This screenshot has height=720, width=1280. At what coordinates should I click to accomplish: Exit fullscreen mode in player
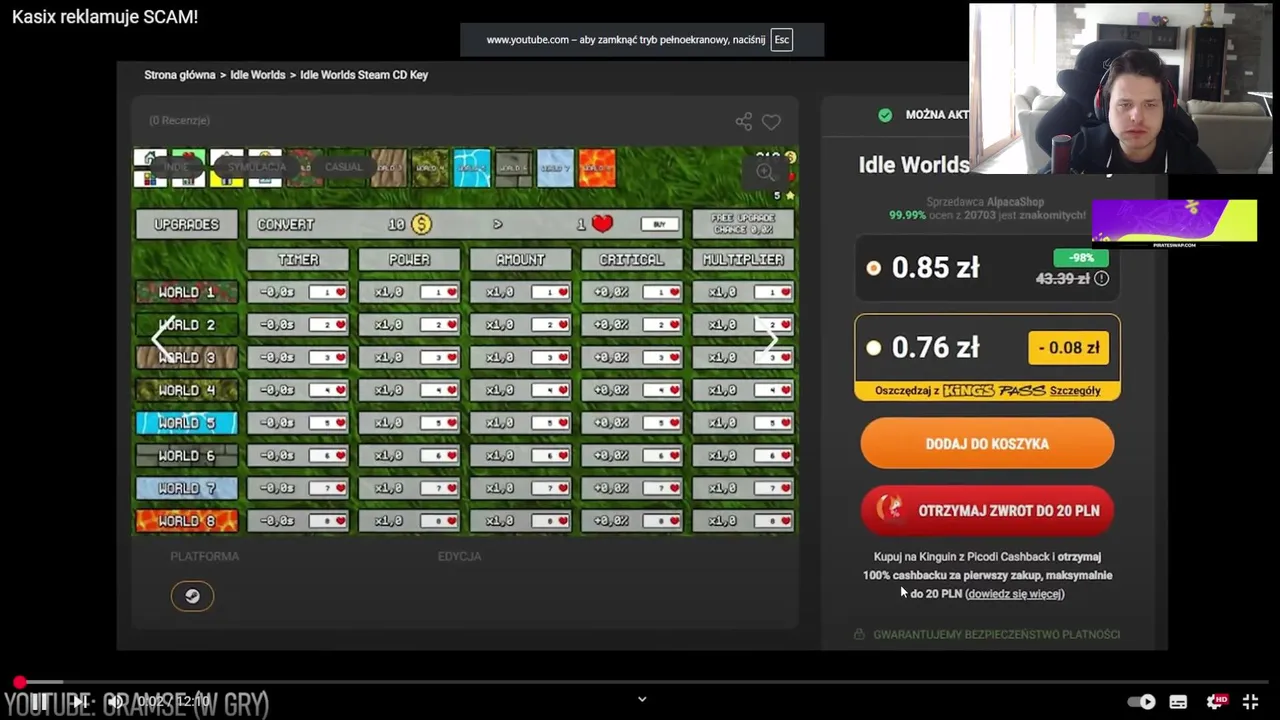pyautogui.click(x=1250, y=702)
